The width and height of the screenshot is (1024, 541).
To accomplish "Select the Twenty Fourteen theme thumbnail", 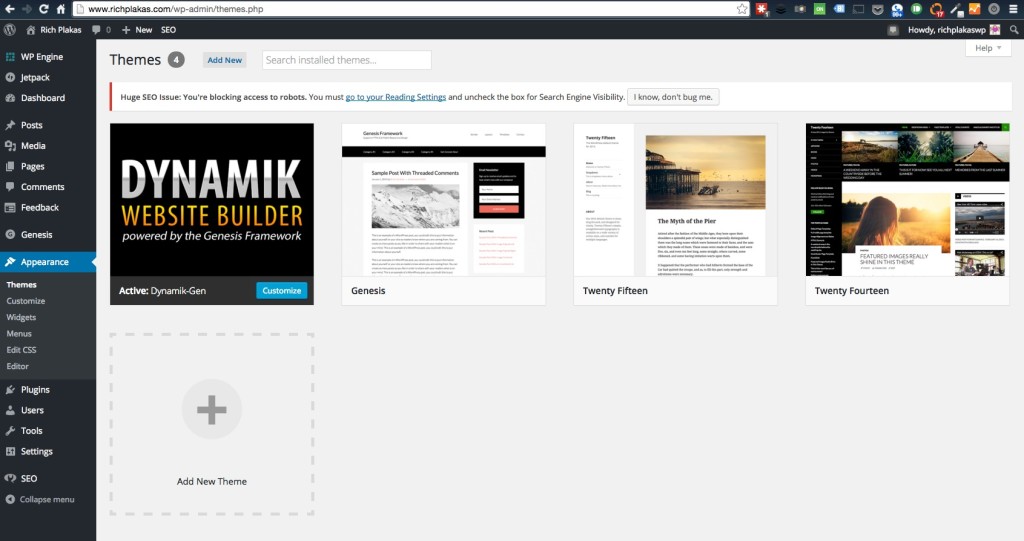I will coord(907,200).
